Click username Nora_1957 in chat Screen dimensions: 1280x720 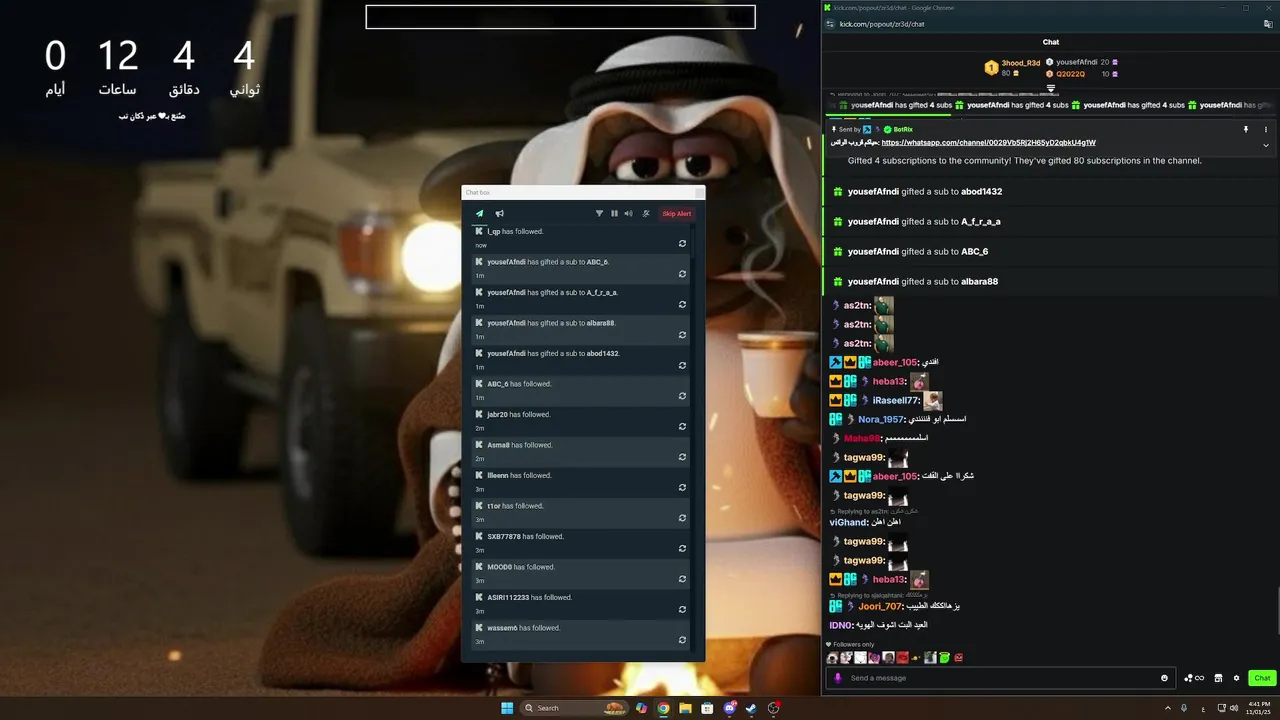coord(880,419)
